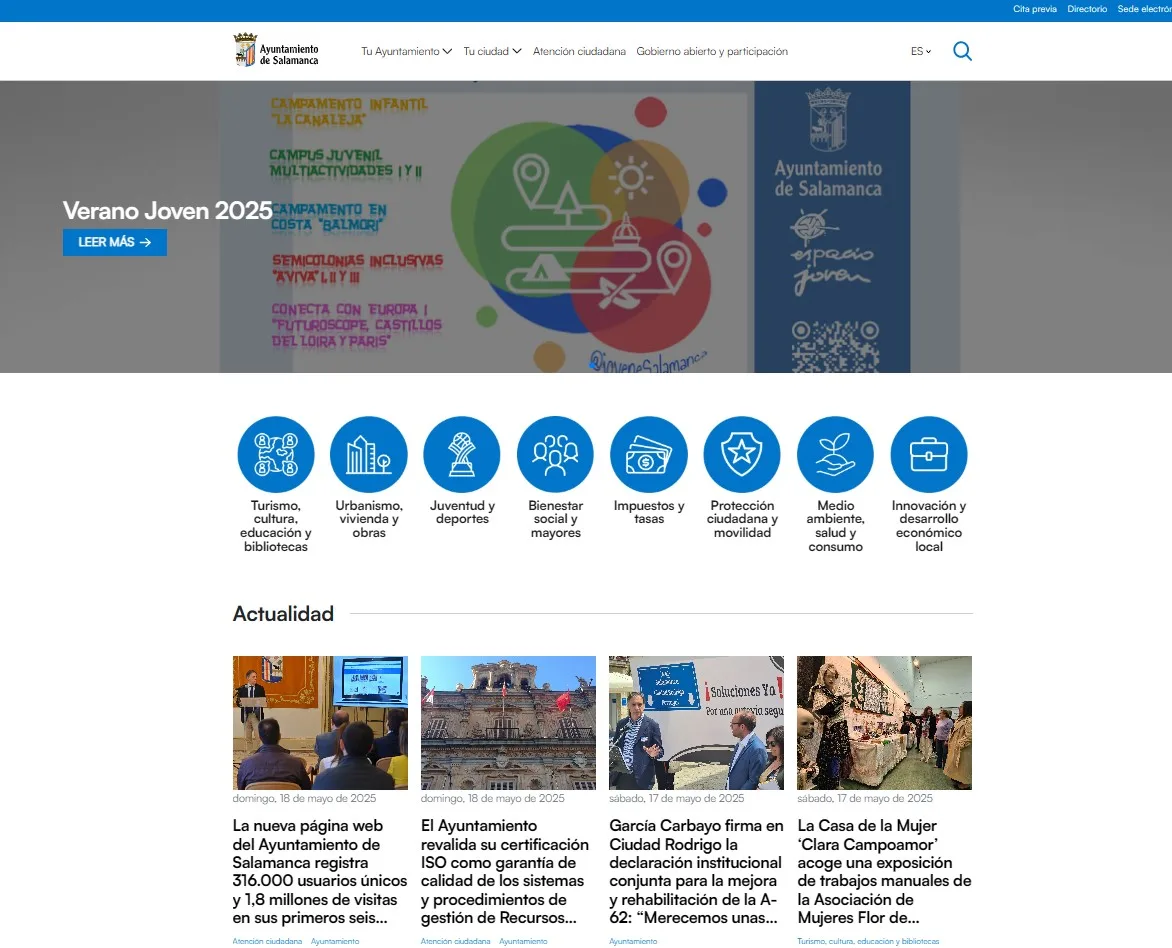Viewport: 1172px width, 948px height.
Task: Open the handicraft exhibition news photo
Action: [884, 723]
